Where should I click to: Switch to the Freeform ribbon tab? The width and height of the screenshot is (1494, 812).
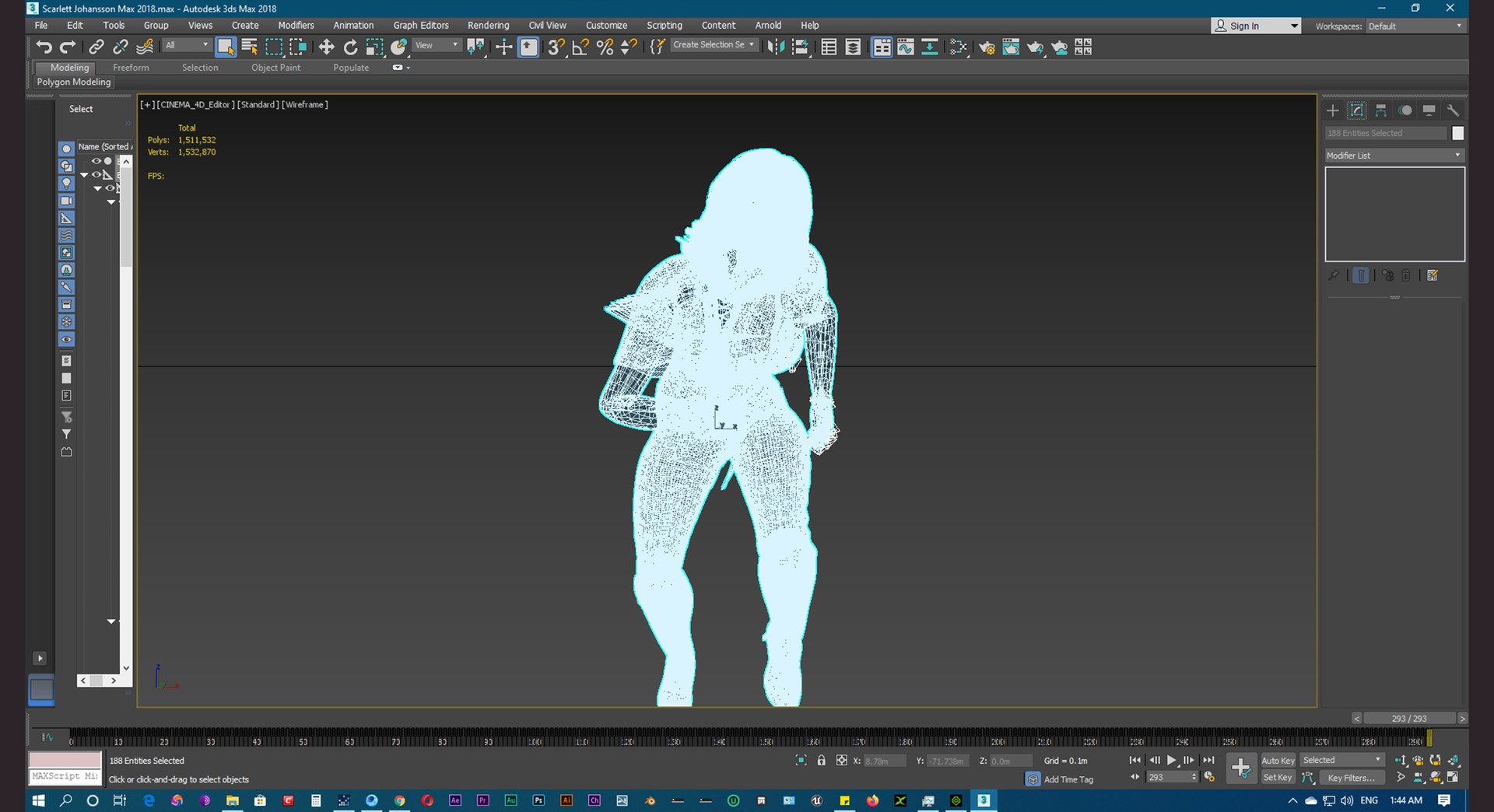coord(131,68)
